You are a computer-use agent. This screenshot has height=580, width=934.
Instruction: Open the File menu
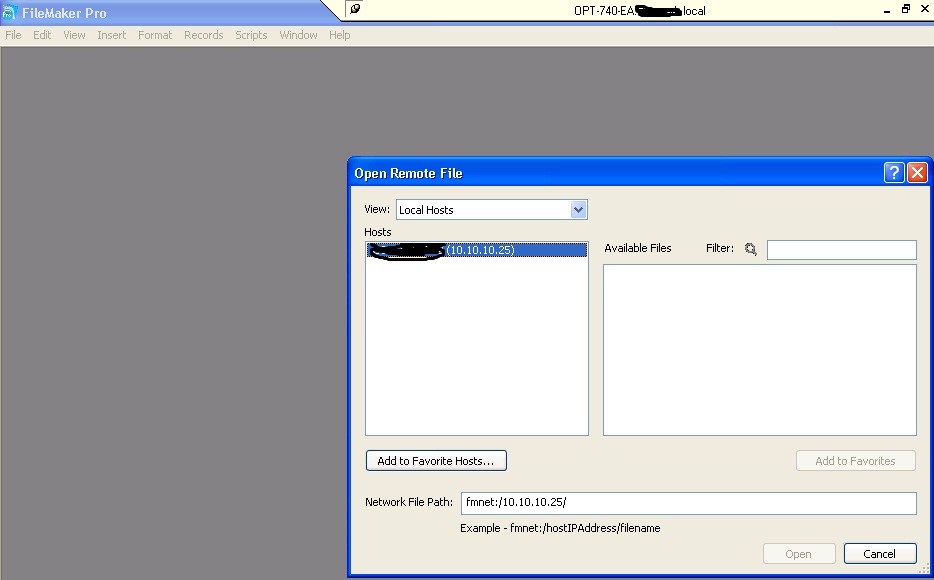pyautogui.click(x=13, y=35)
